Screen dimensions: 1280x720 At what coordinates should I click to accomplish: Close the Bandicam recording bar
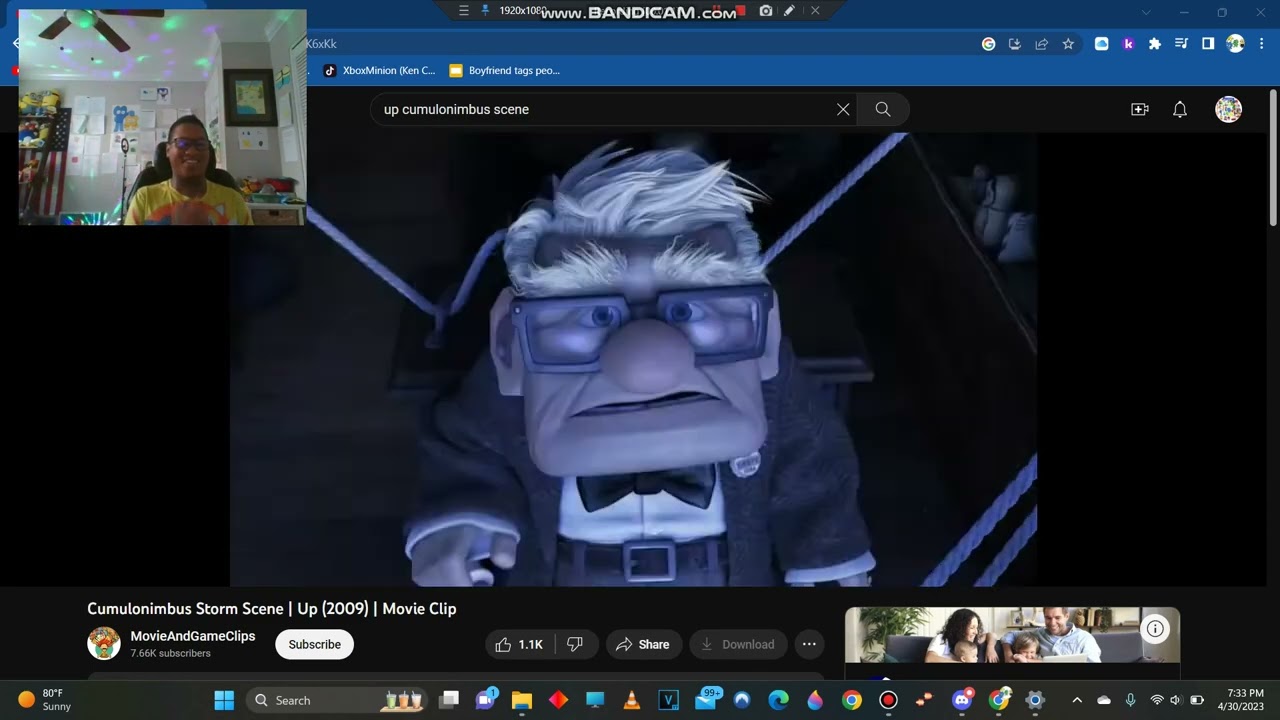pyautogui.click(x=815, y=10)
